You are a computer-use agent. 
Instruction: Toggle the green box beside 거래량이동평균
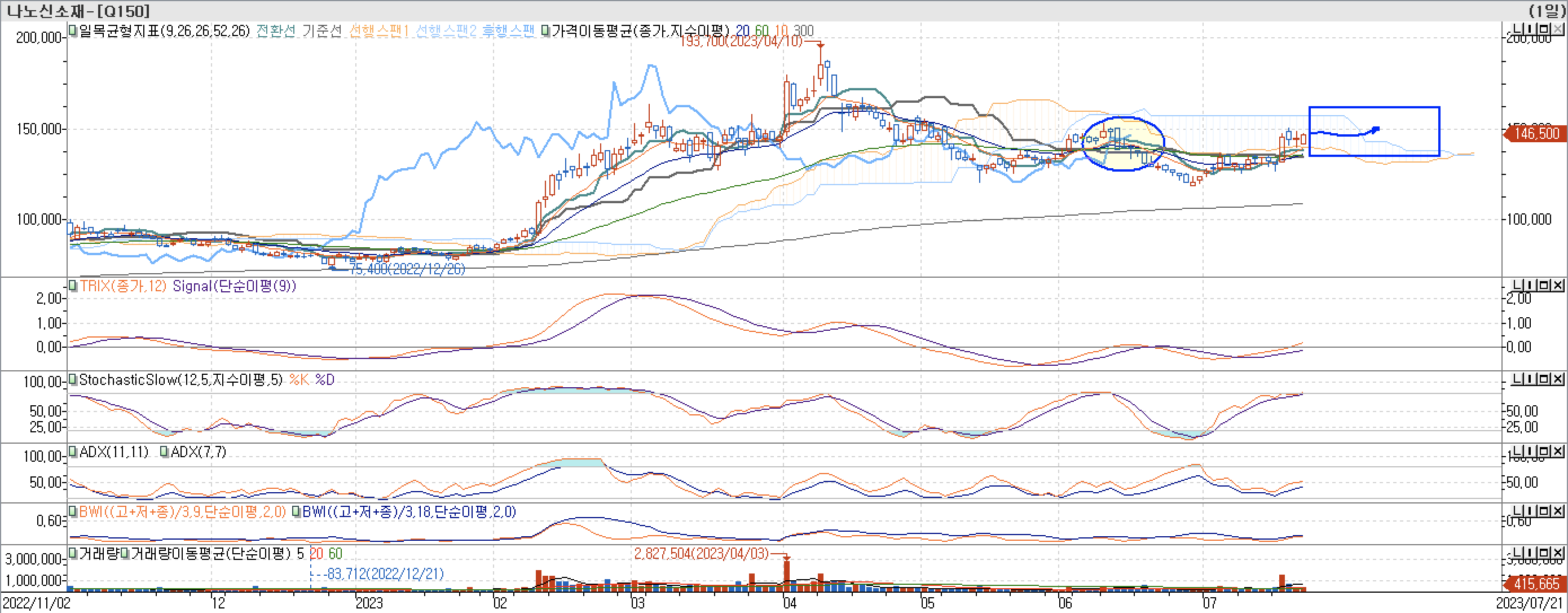click(x=125, y=553)
